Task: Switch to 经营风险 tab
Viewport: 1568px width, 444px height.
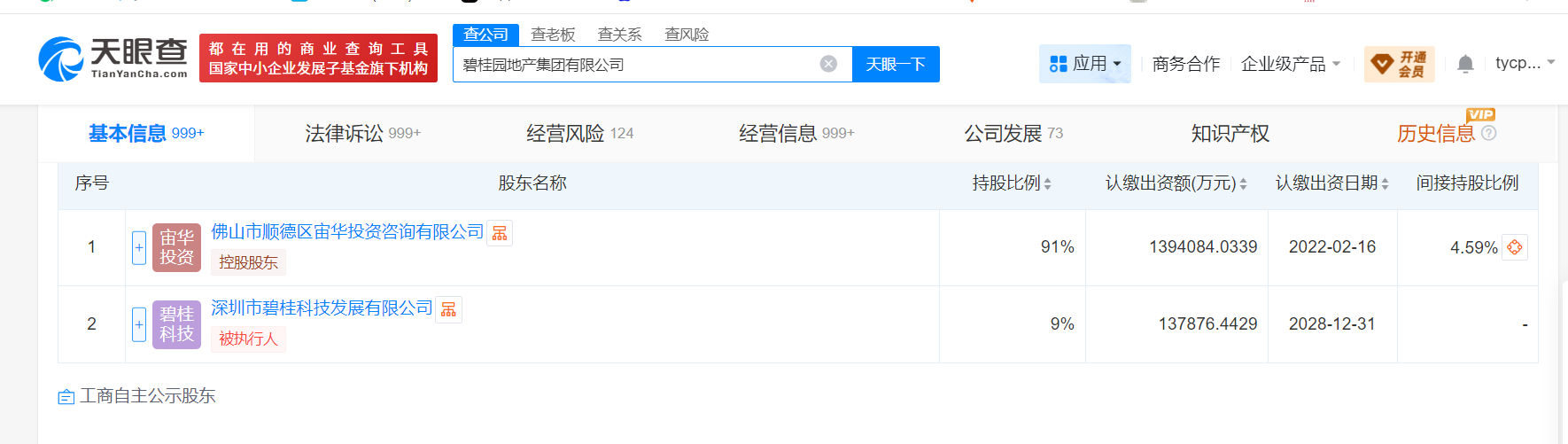Action: 579,133
